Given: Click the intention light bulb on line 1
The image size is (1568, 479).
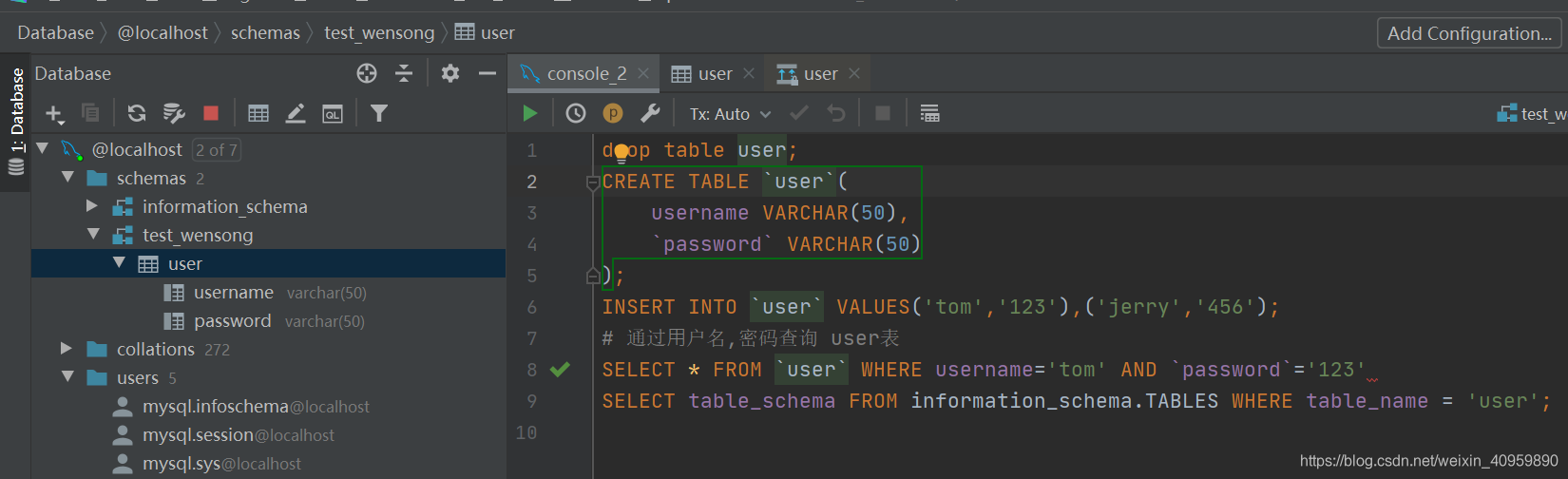Looking at the screenshot, I should (621, 152).
